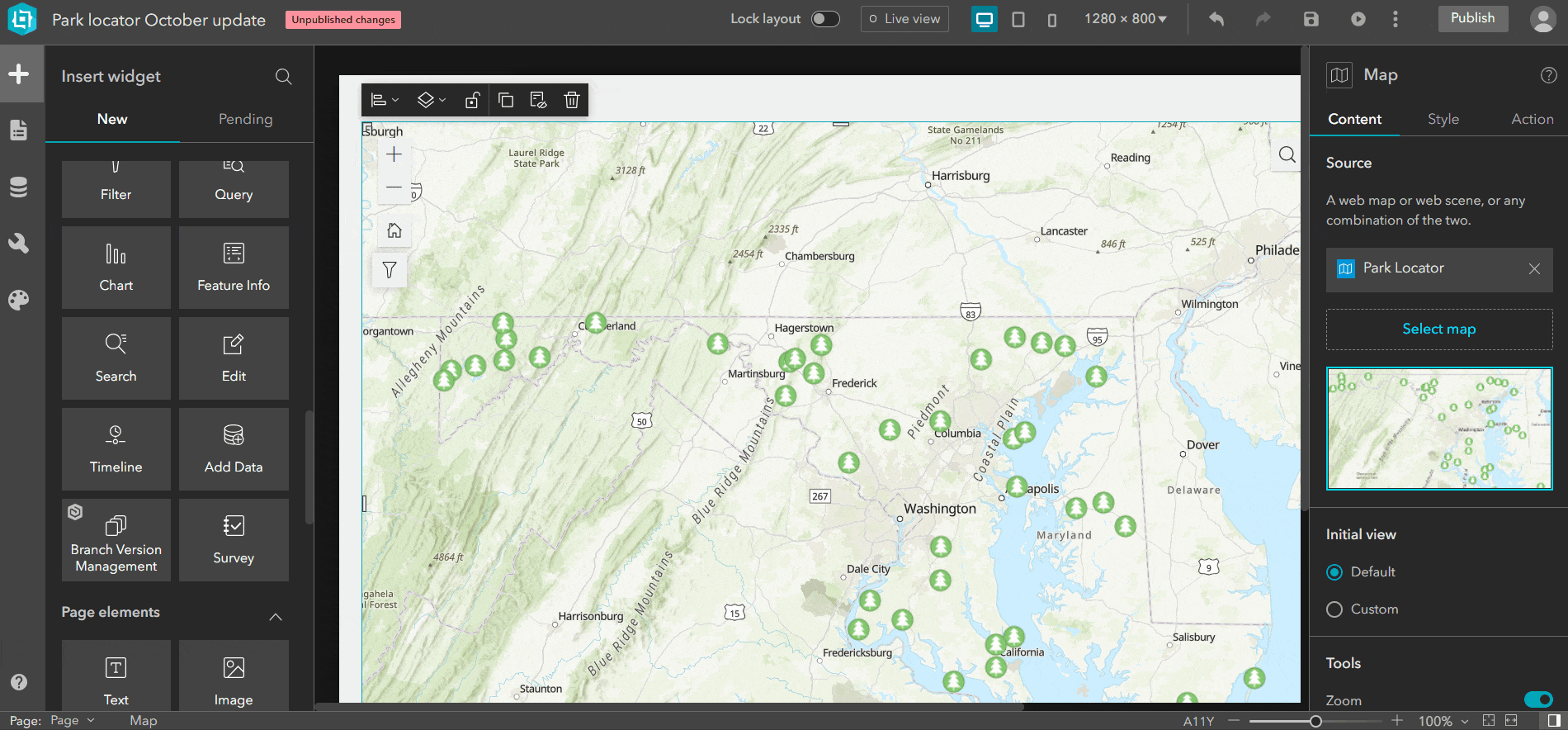Open the align dropdown in widget toolbar
1568x730 pixels.
[x=385, y=100]
